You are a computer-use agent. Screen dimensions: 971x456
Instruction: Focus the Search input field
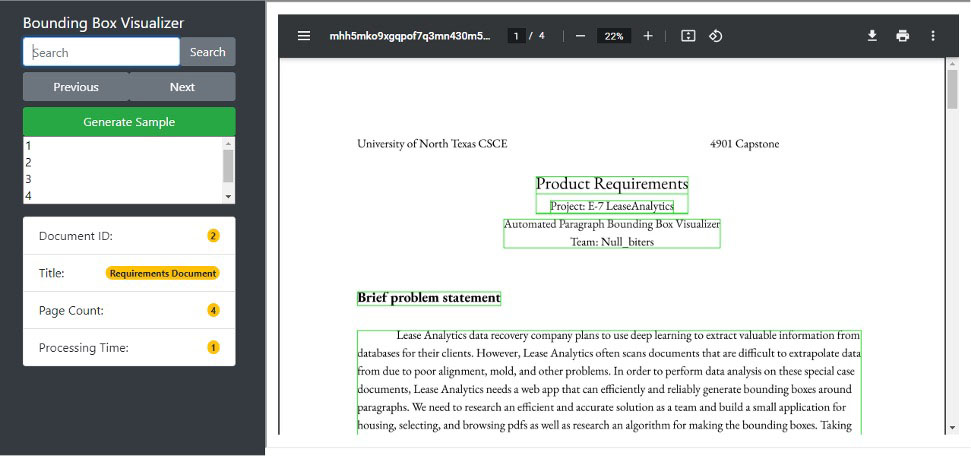pos(102,52)
